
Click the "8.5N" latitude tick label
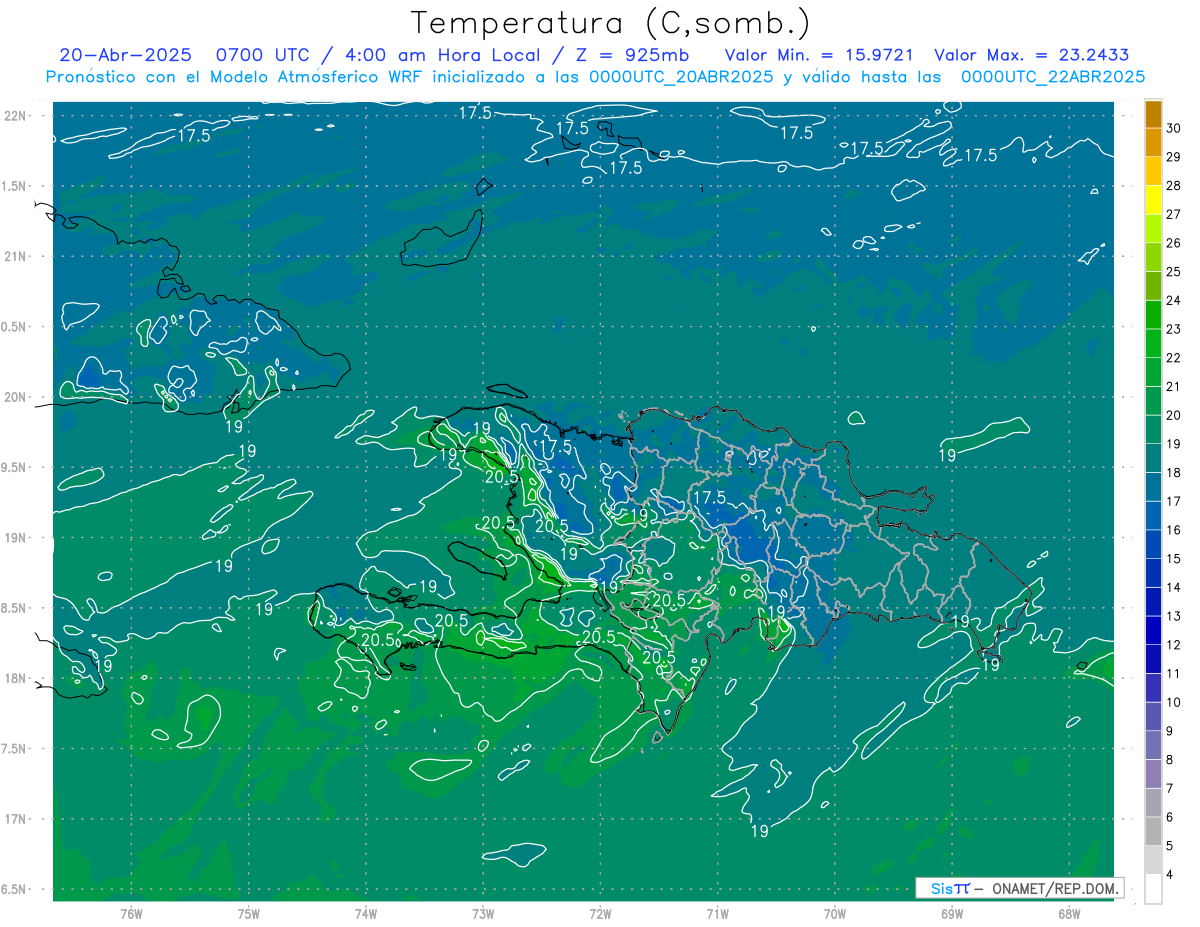pos(14,608)
